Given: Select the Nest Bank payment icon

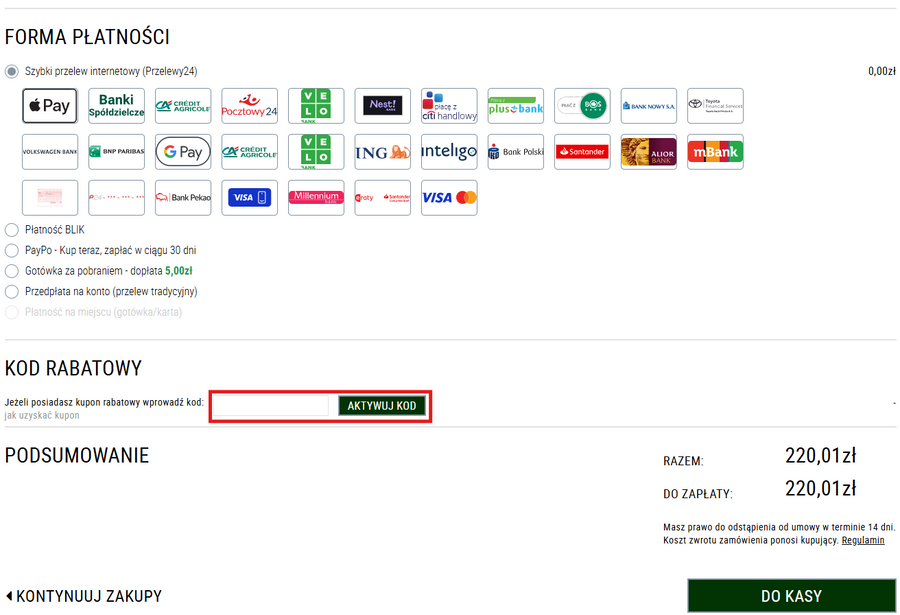Looking at the screenshot, I should pos(382,106).
